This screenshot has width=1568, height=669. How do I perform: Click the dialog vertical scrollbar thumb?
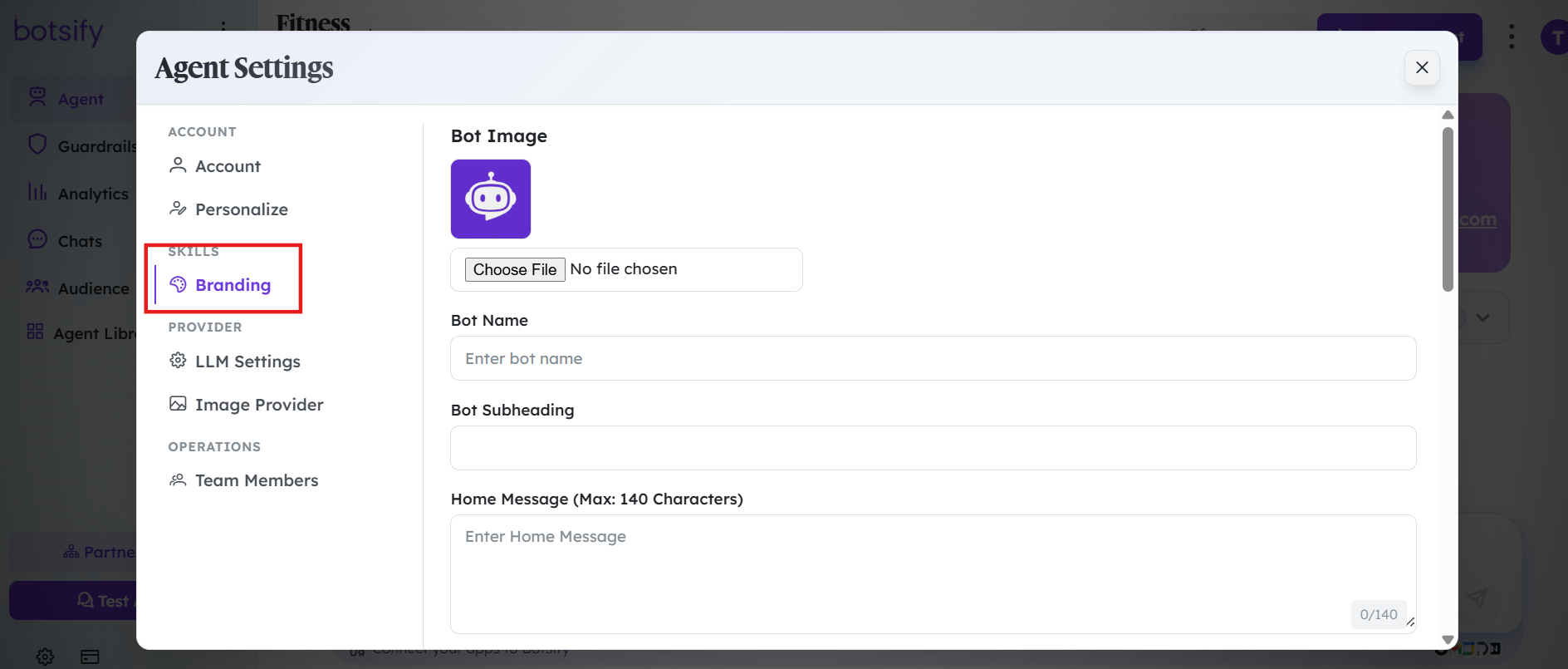pyautogui.click(x=1448, y=209)
